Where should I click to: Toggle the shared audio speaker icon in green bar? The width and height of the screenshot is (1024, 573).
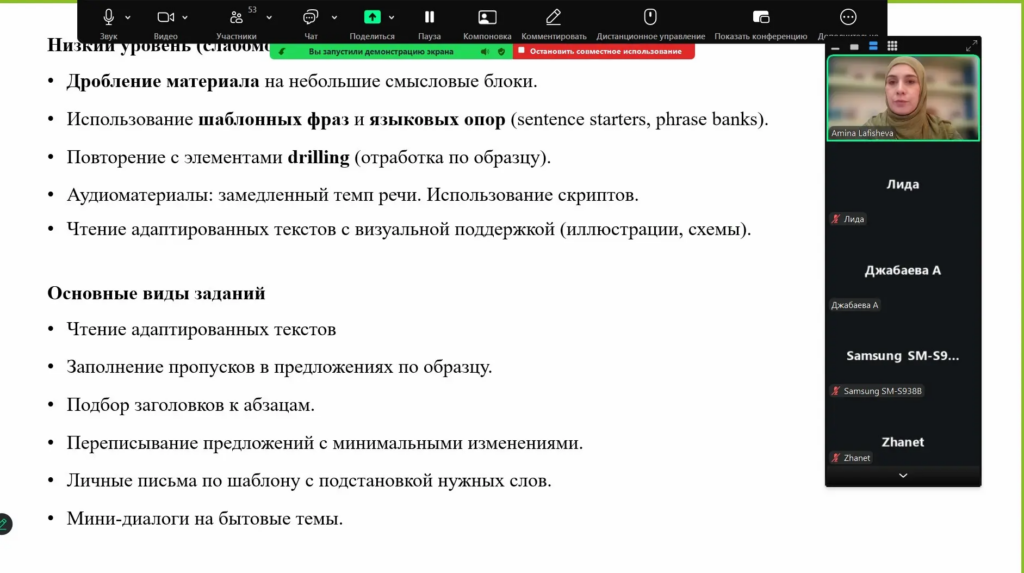click(x=485, y=52)
